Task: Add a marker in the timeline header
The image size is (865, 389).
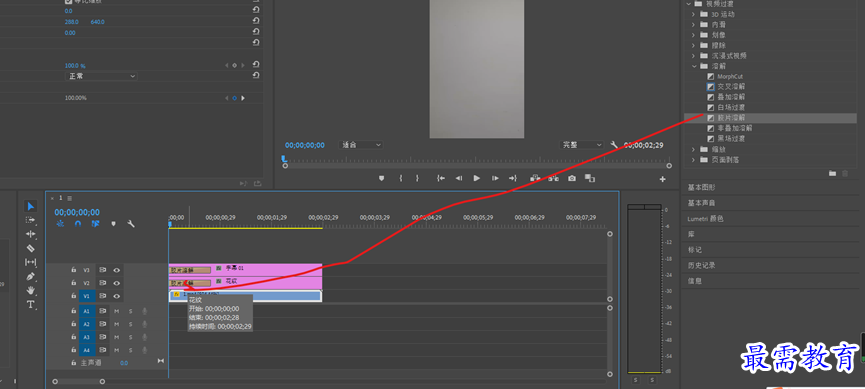Action: point(114,224)
